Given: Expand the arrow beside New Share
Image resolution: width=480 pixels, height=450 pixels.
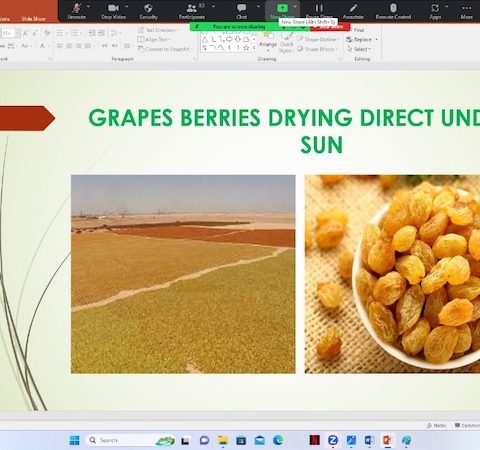Looking at the screenshot, I should pyautogui.click(x=295, y=6).
